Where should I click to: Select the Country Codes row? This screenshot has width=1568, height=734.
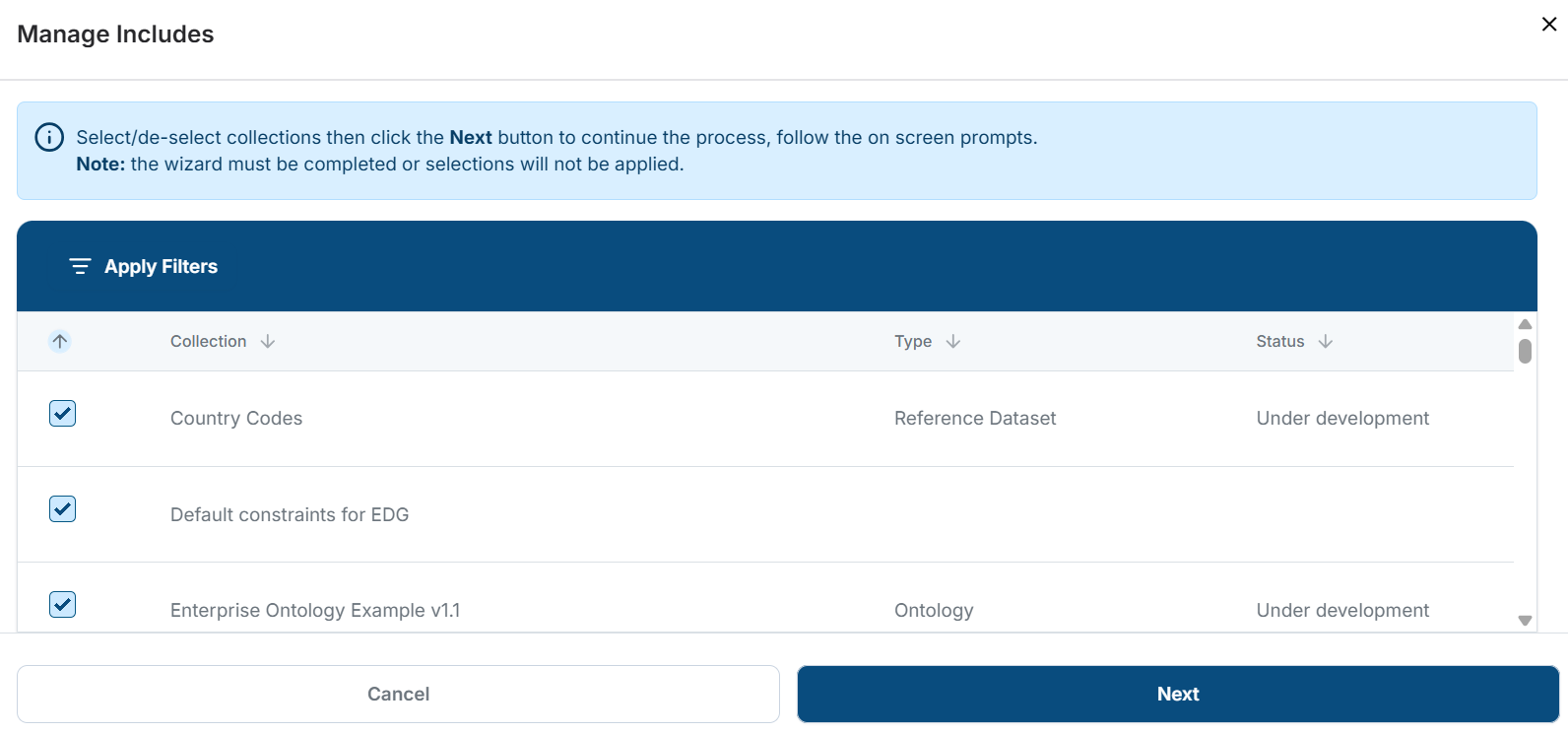pyautogui.click(x=236, y=418)
